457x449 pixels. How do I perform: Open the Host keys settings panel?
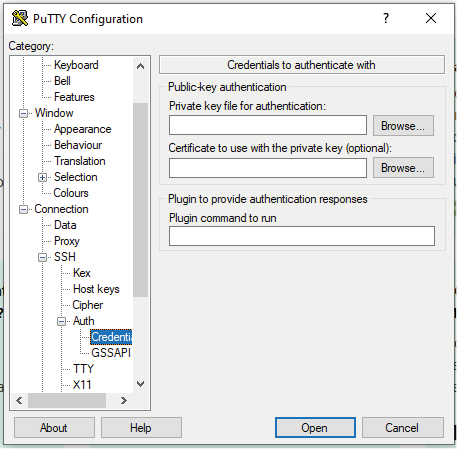coord(96,289)
